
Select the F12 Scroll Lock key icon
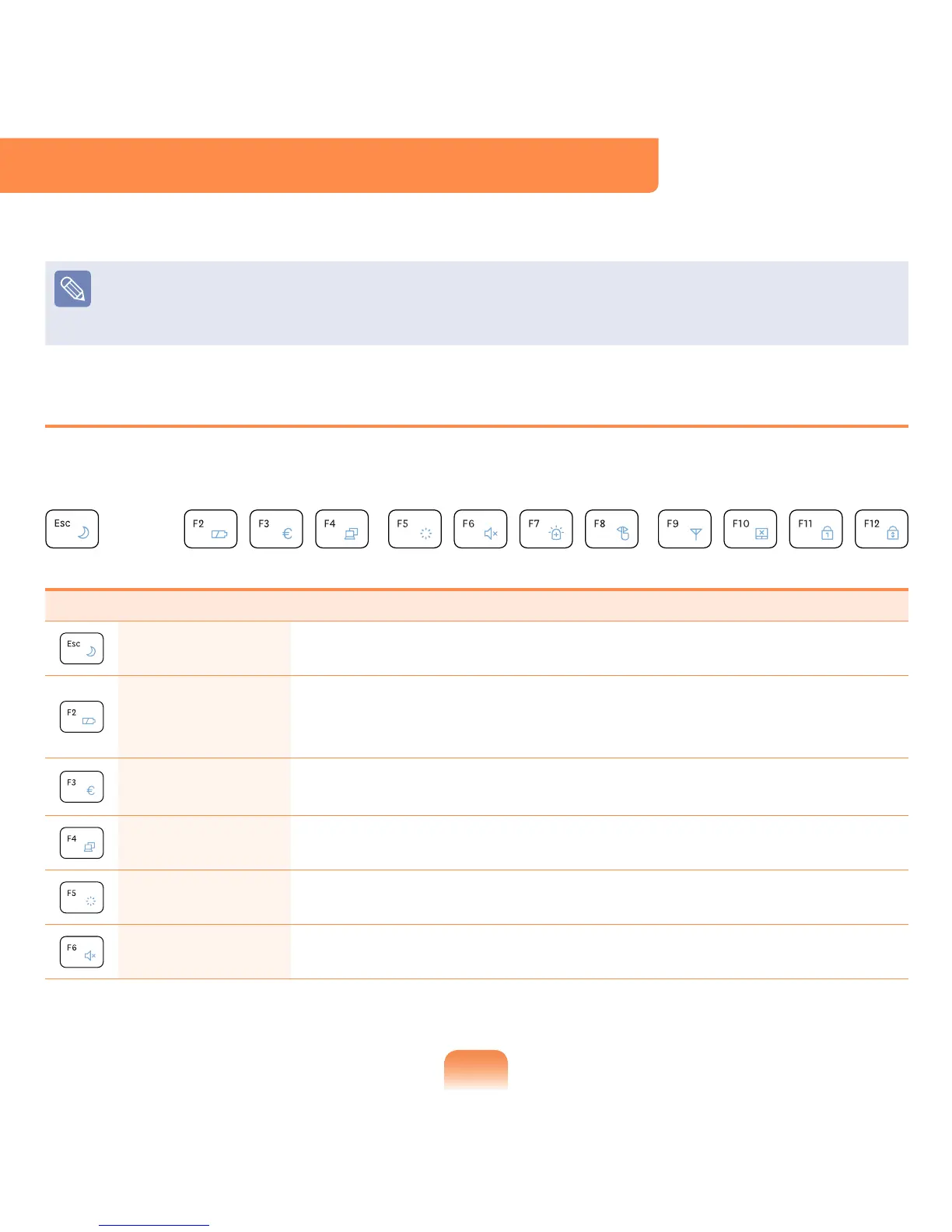click(x=881, y=529)
